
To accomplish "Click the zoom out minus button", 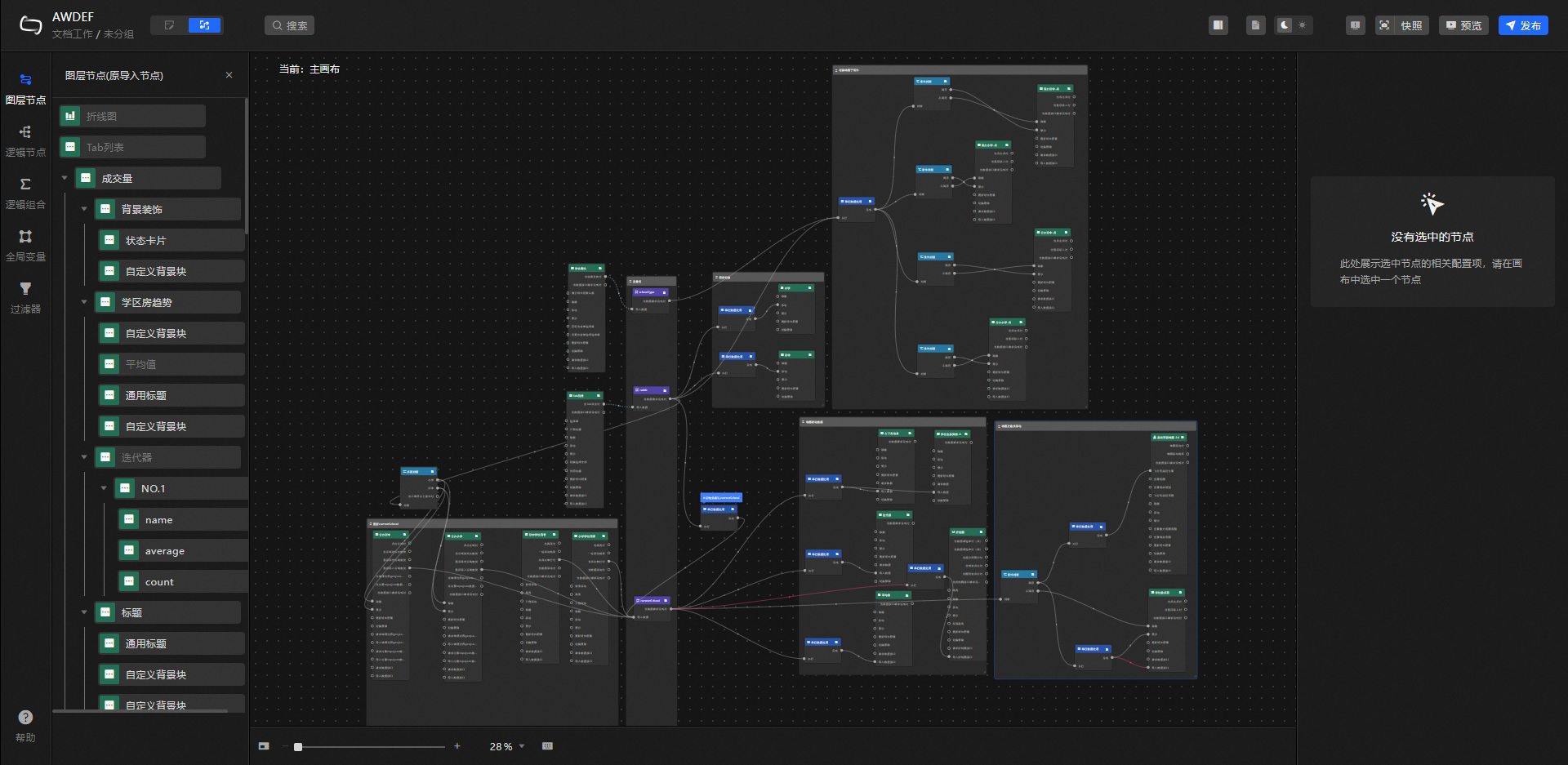I will click(x=284, y=746).
